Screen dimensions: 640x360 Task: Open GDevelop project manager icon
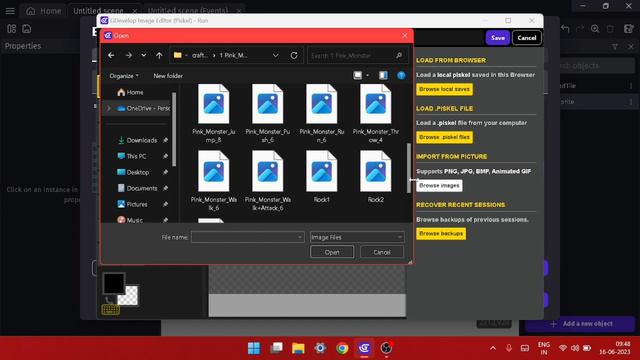[11, 29]
